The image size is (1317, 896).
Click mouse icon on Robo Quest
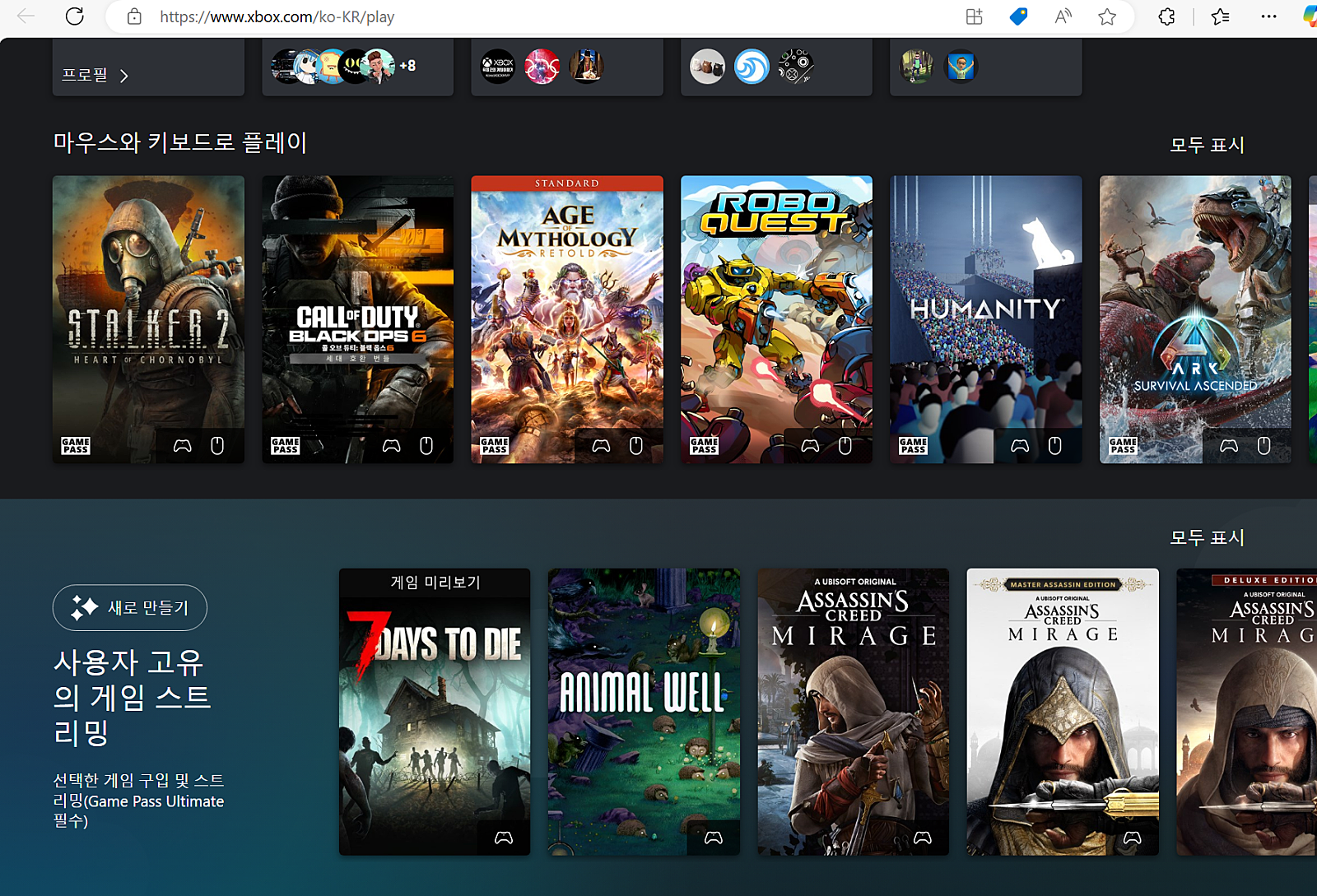[x=845, y=446]
